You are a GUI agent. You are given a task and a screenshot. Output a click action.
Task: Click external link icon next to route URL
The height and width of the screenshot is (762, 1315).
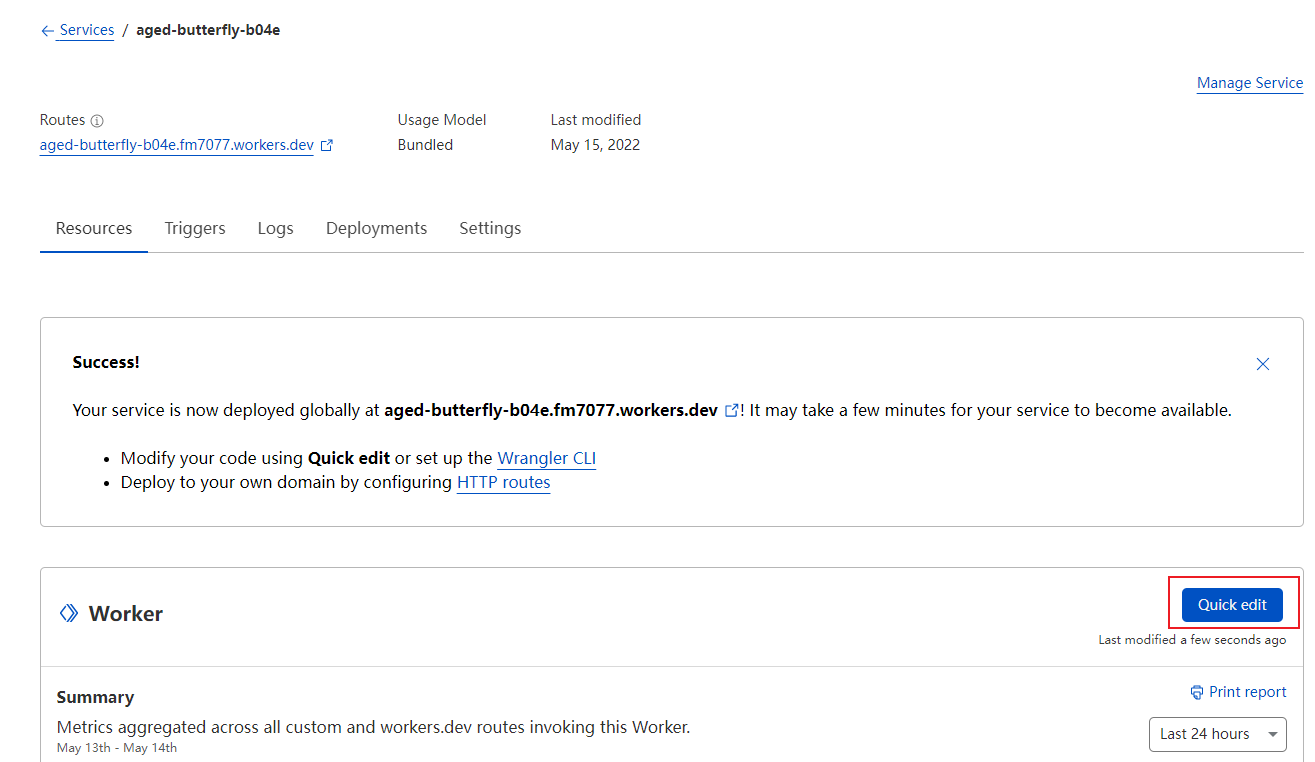pos(326,145)
